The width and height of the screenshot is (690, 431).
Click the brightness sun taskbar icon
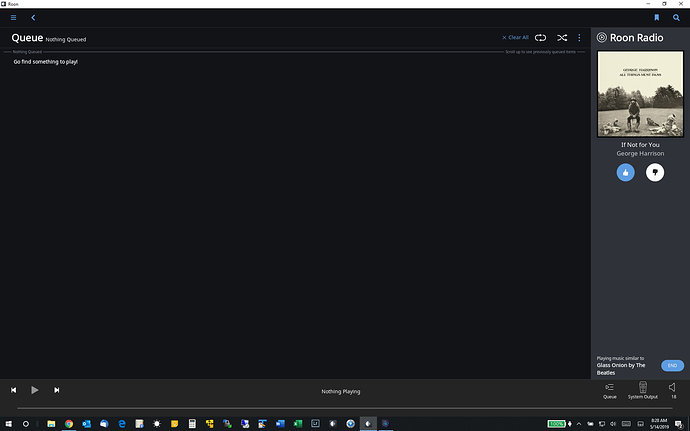click(157, 424)
